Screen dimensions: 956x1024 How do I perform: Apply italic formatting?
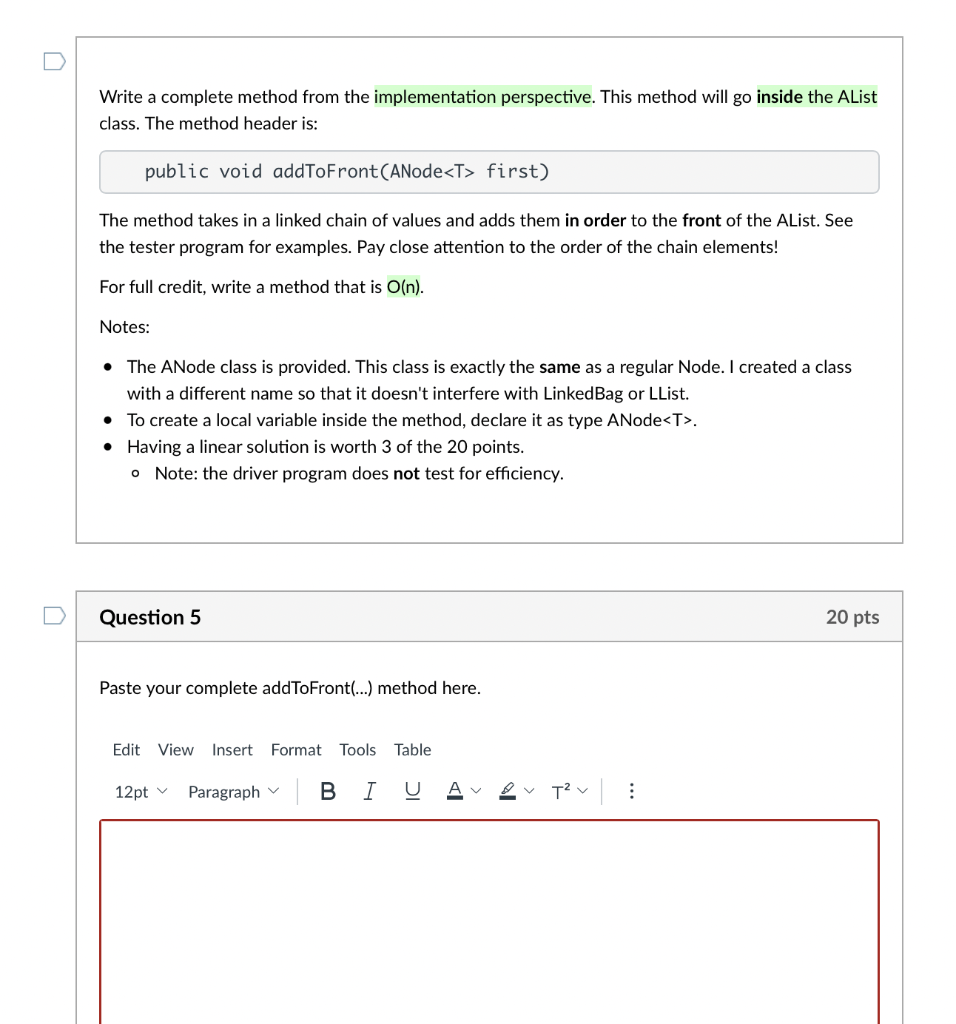369,791
